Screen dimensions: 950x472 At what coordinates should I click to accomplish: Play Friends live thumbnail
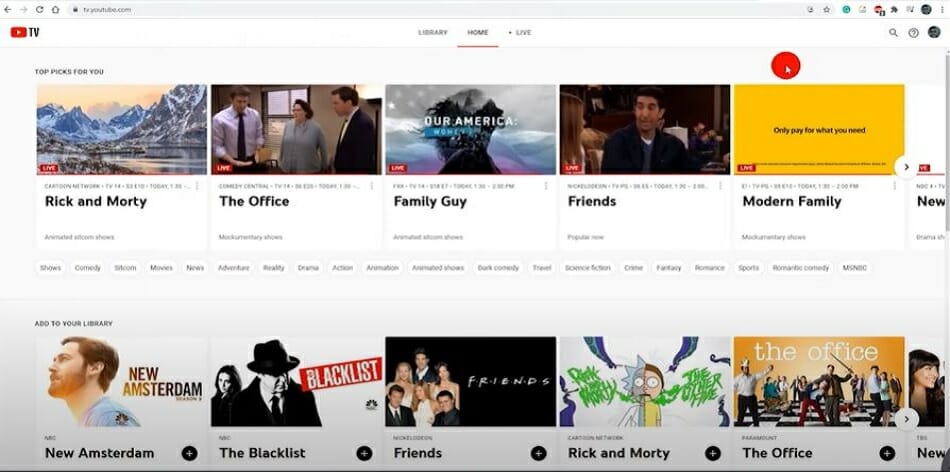[645, 130]
